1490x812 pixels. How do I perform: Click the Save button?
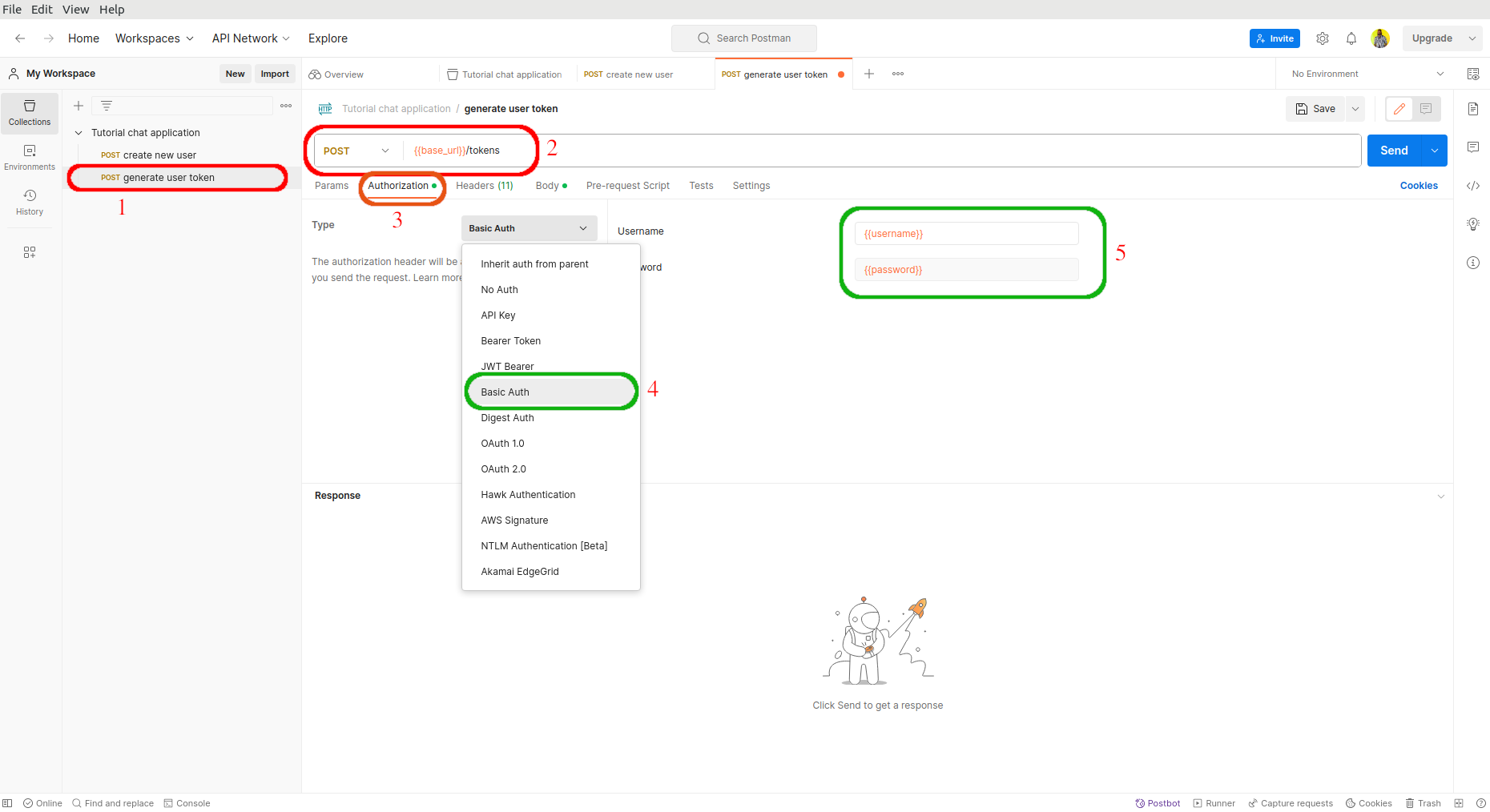(x=1315, y=109)
